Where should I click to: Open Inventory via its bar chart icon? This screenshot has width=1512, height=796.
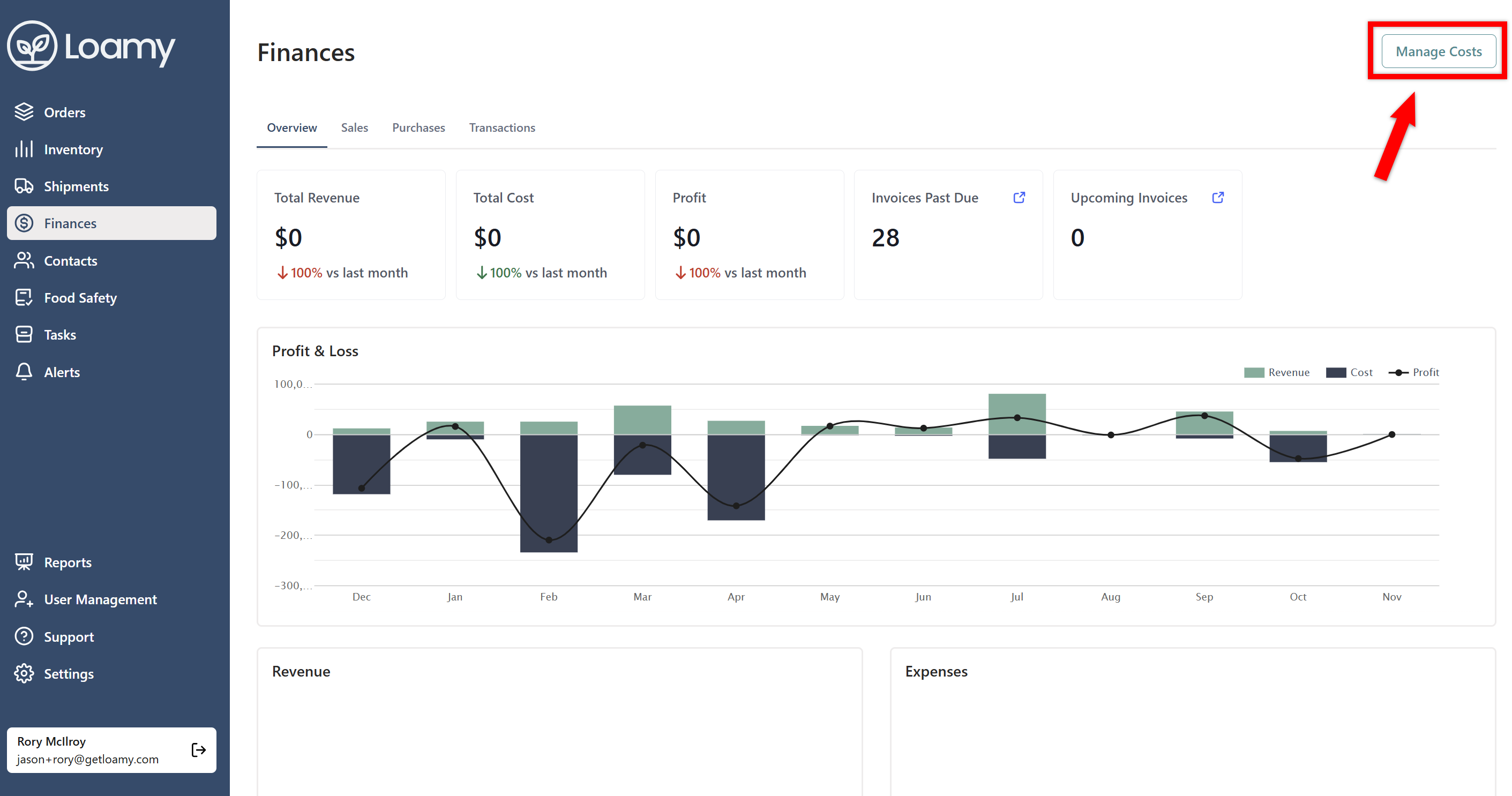24,149
